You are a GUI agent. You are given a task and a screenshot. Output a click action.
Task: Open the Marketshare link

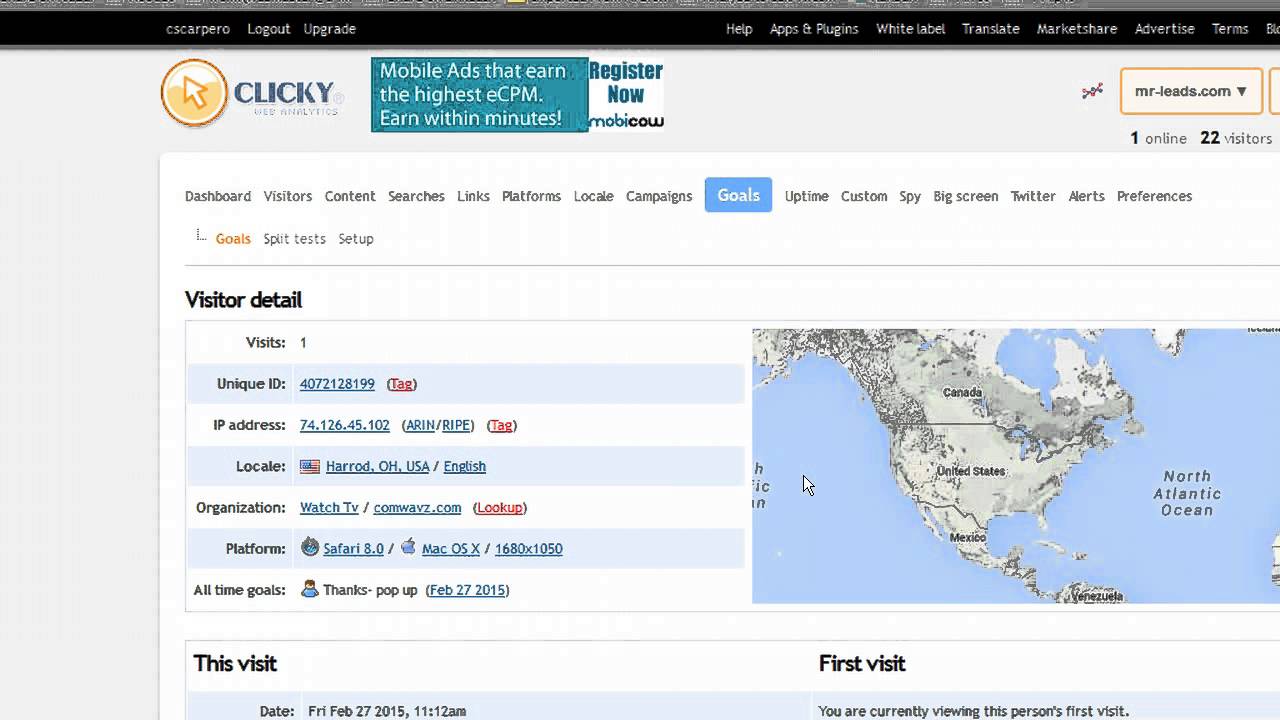click(x=1077, y=29)
